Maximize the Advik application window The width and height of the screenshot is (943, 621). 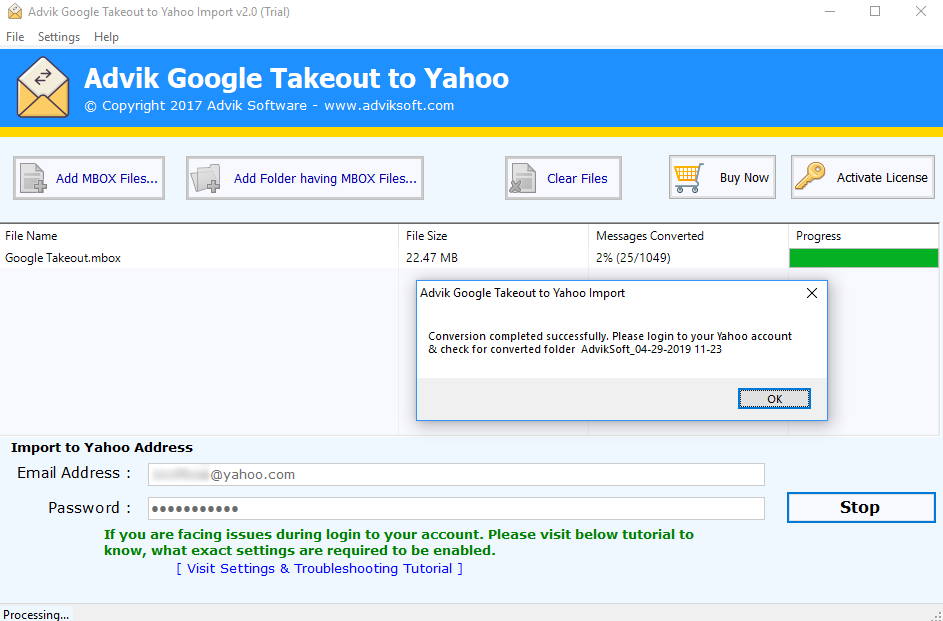[x=875, y=11]
